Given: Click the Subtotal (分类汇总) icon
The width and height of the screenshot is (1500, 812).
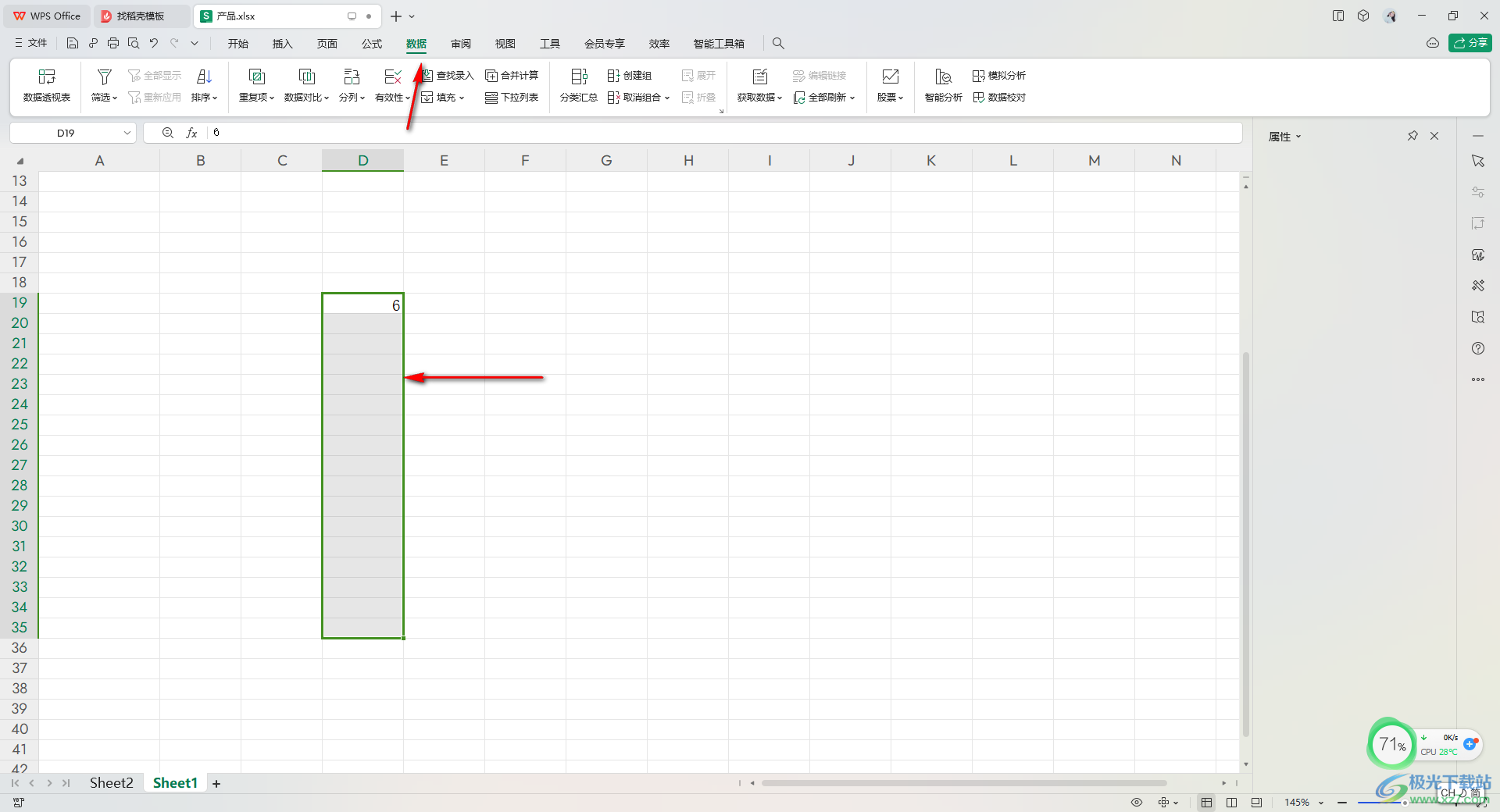Looking at the screenshot, I should (579, 77).
